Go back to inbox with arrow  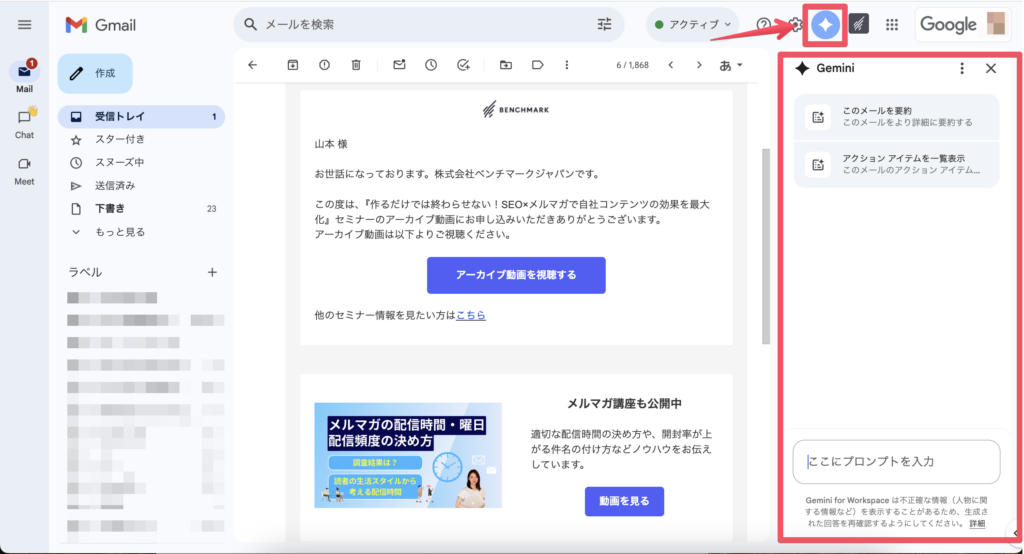[x=253, y=65]
